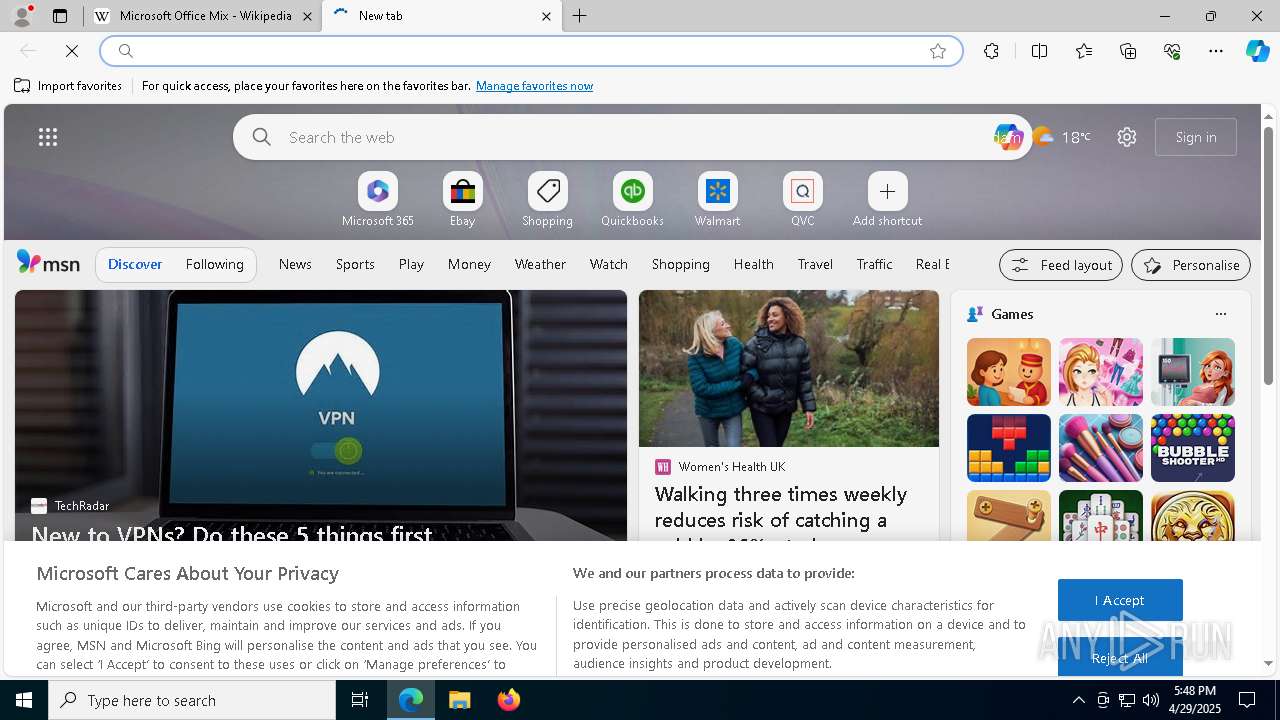Open the Collections icon
Viewport: 1280px width, 720px height.
(1128, 51)
